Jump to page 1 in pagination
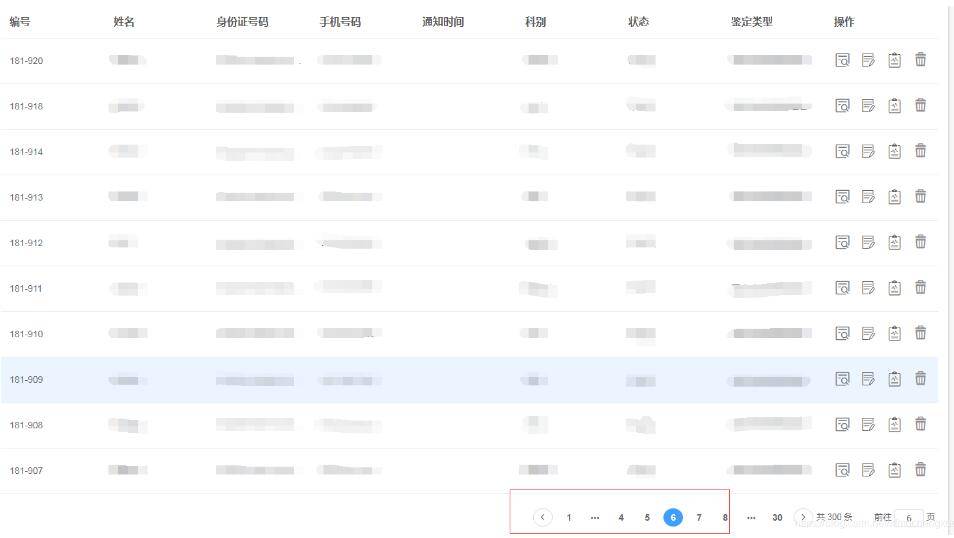This screenshot has width=954, height=538. click(x=569, y=517)
